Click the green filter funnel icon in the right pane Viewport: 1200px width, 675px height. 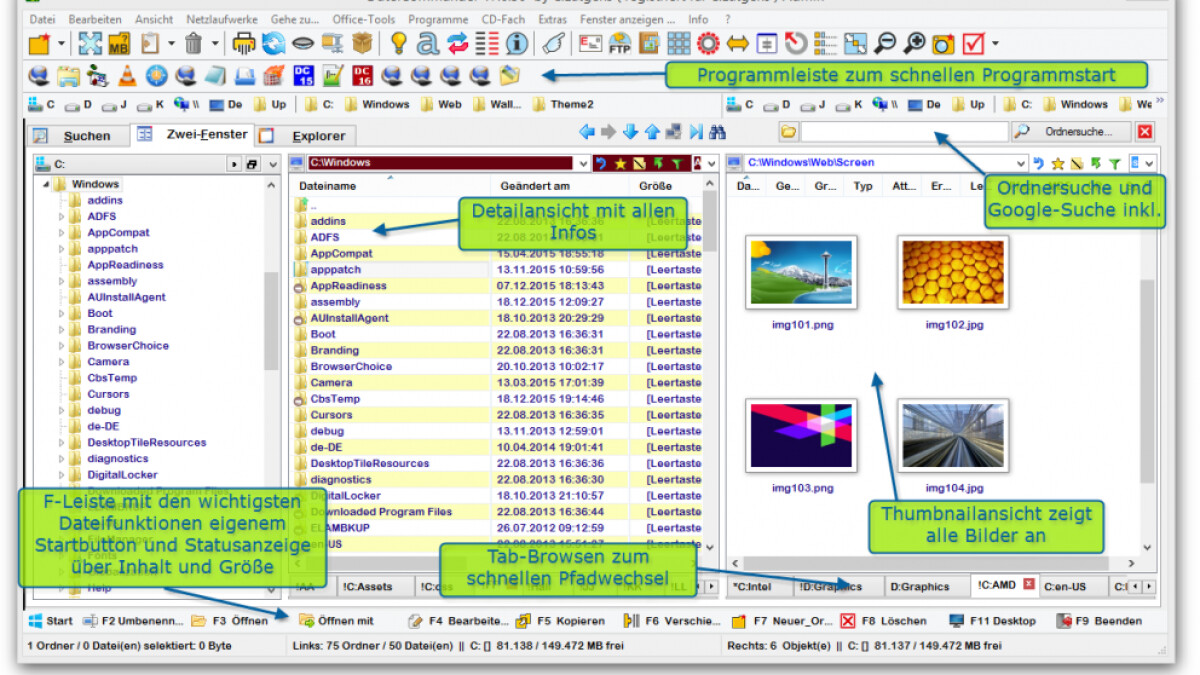click(x=1113, y=163)
